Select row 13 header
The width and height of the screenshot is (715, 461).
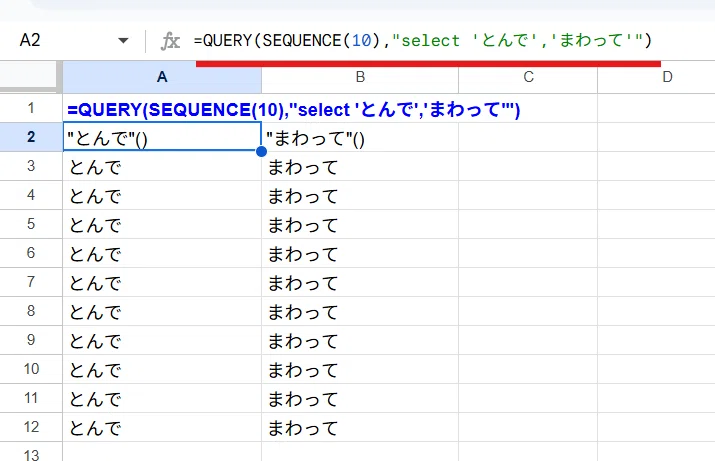[x=31, y=453]
